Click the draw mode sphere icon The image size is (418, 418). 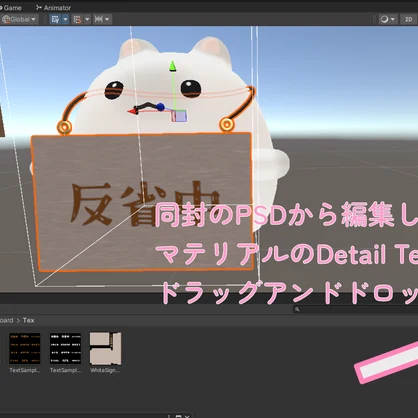pyautogui.click(x=384, y=19)
